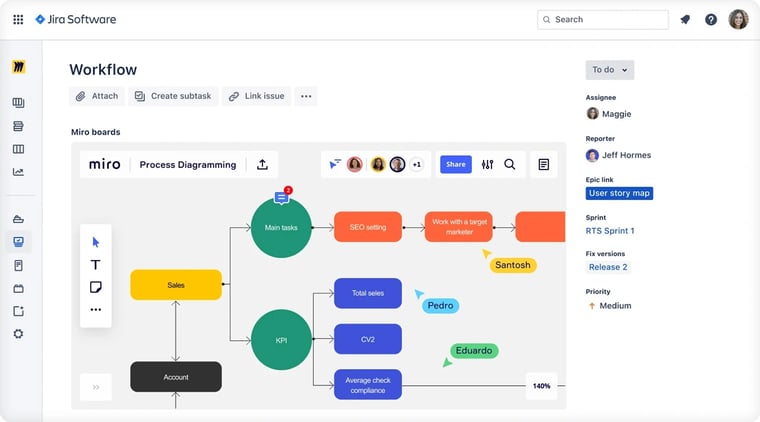Open the app switcher grid icon
This screenshot has height=422, width=760.
tap(18, 19)
